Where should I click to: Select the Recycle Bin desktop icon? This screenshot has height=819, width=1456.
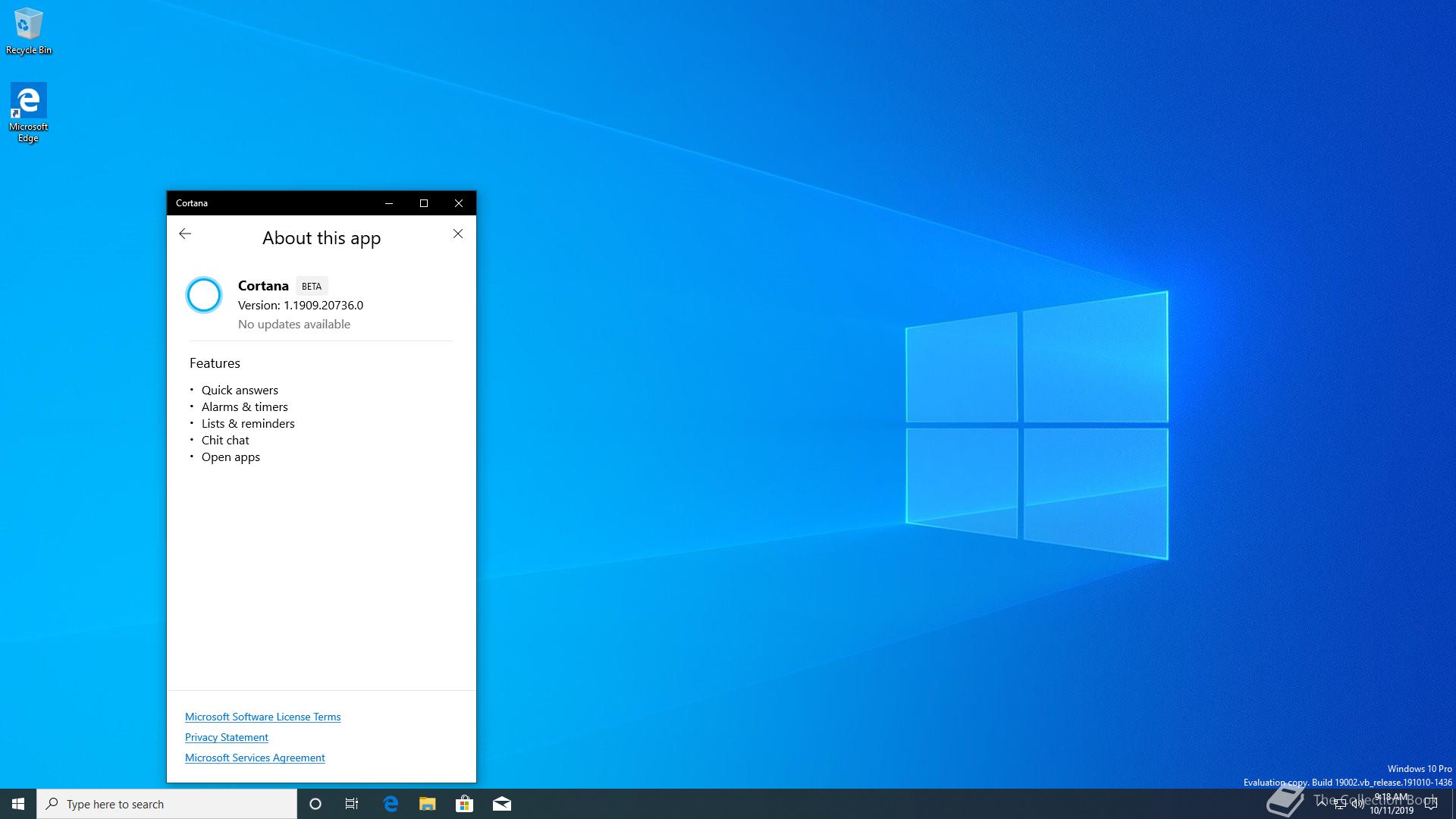coord(29,31)
